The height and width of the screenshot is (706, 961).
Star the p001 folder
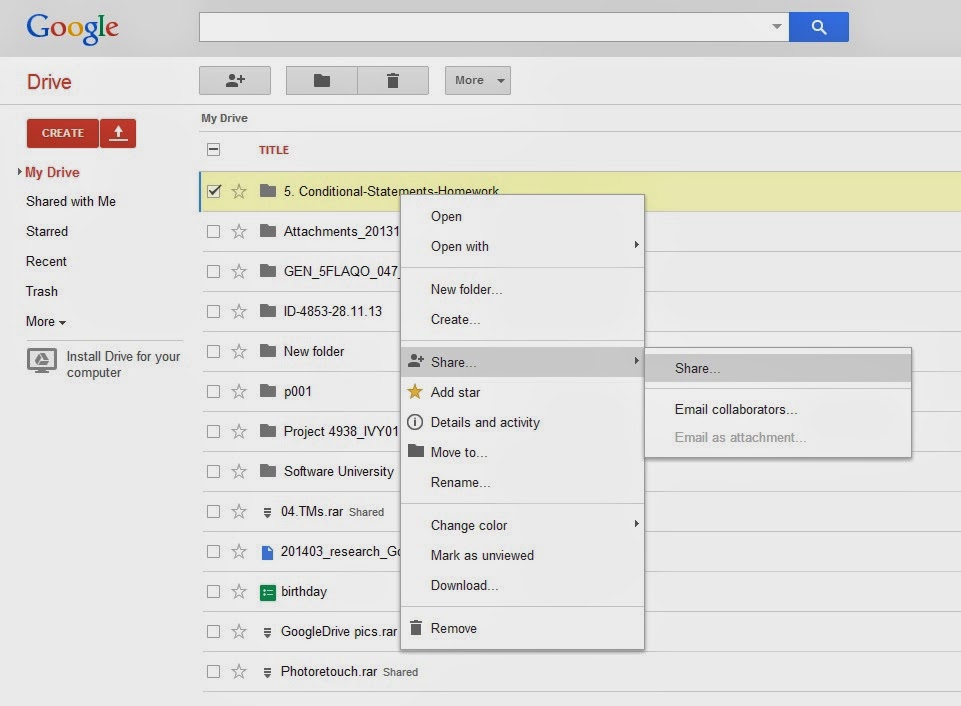[239, 391]
